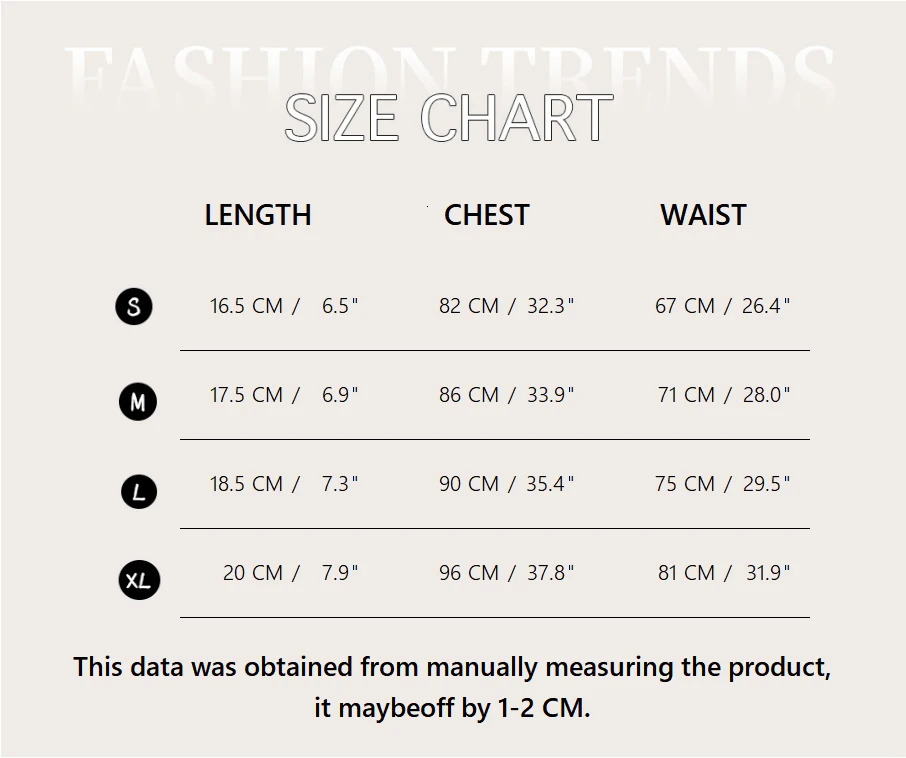Select the WAIST column header

click(x=703, y=215)
